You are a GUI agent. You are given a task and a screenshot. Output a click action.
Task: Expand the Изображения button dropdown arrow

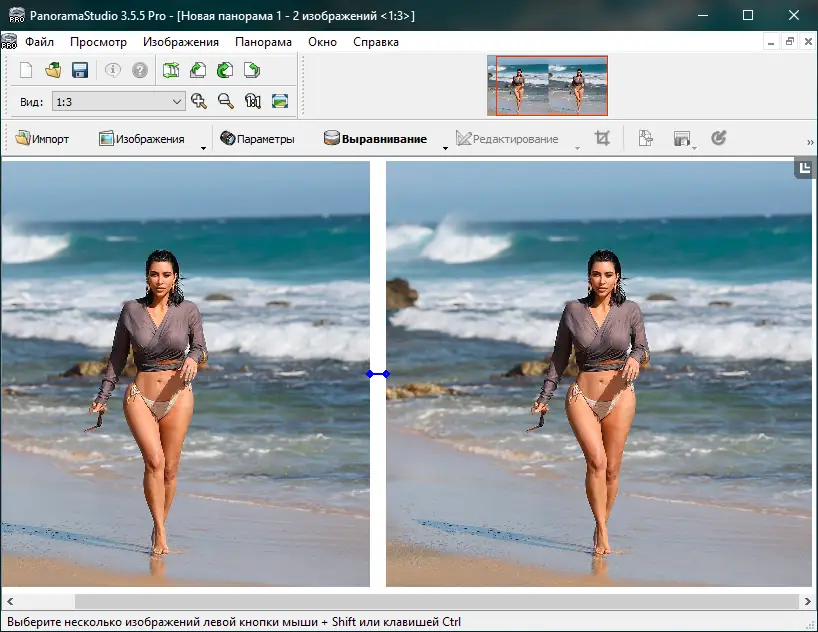tap(203, 147)
